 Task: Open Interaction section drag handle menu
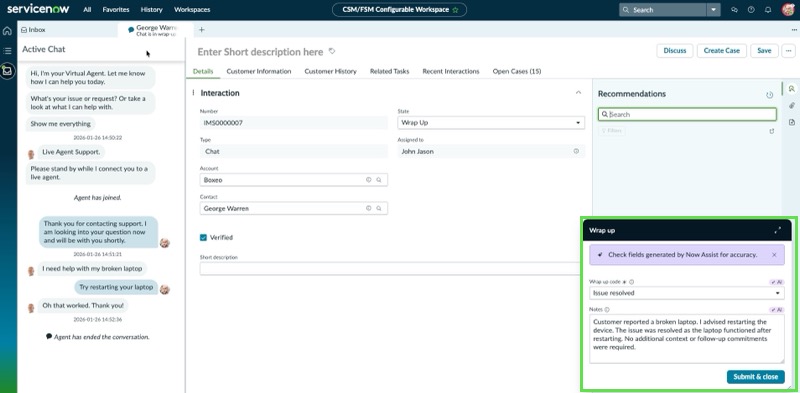click(193, 93)
